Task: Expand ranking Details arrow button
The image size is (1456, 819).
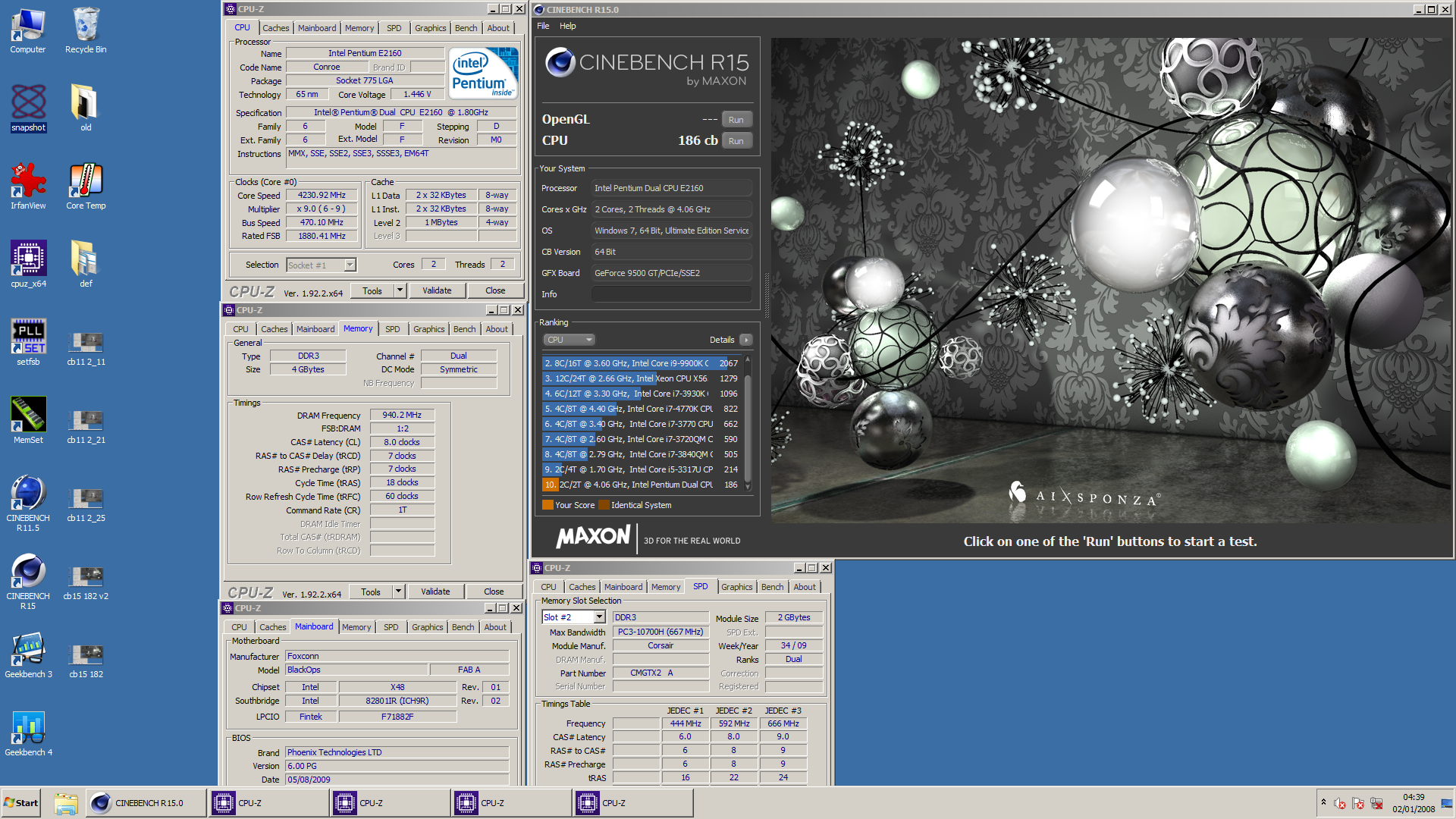Action: (x=746, y=340)
